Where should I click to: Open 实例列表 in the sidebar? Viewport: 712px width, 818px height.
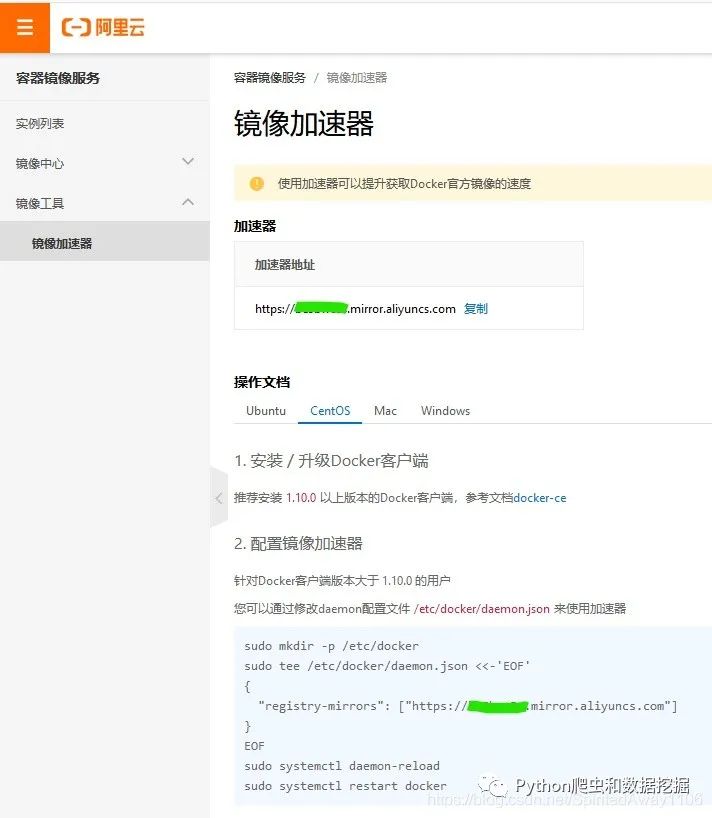40,124
